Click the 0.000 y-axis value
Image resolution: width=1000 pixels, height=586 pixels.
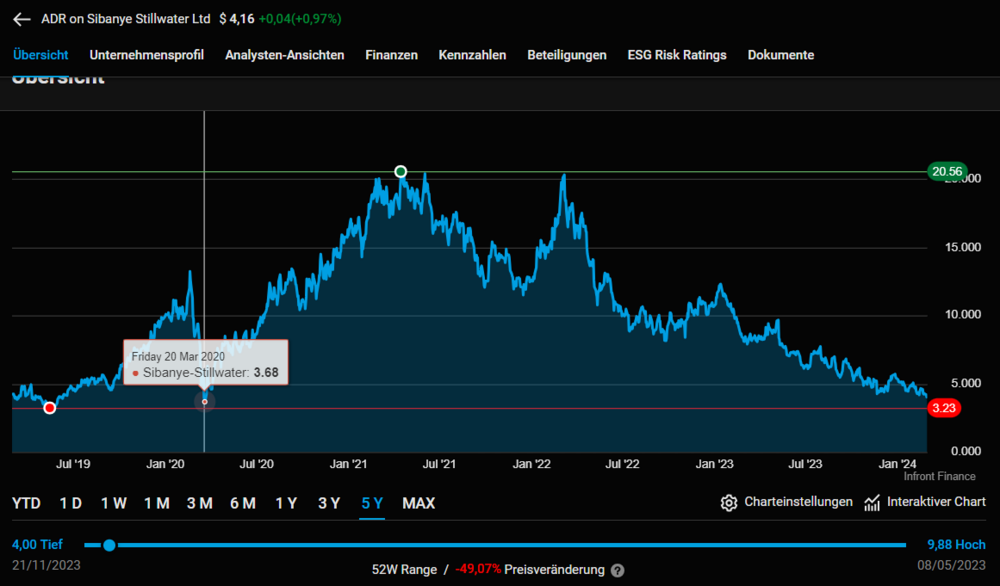966,451
